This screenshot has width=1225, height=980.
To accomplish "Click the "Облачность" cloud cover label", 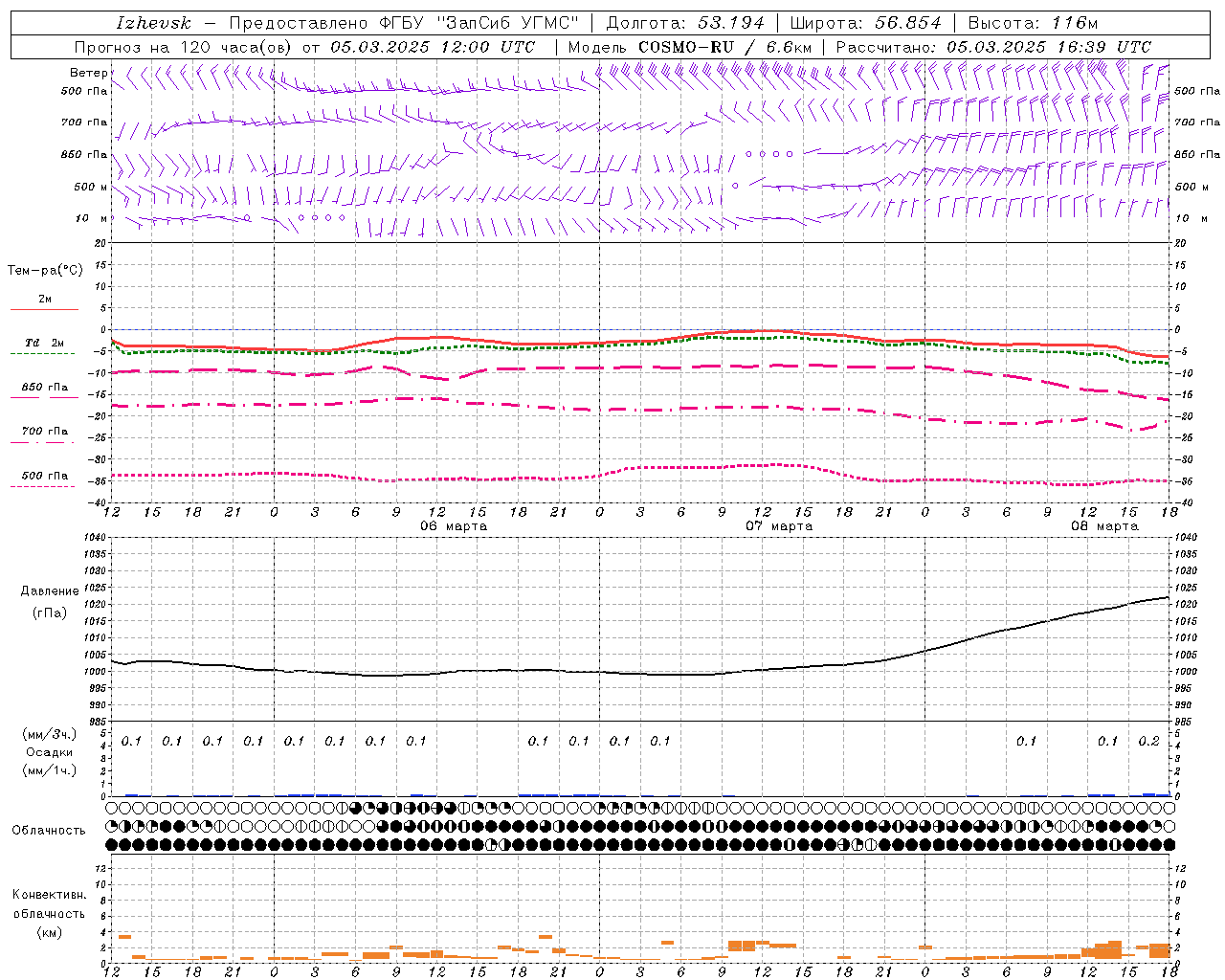I will 49,831.
